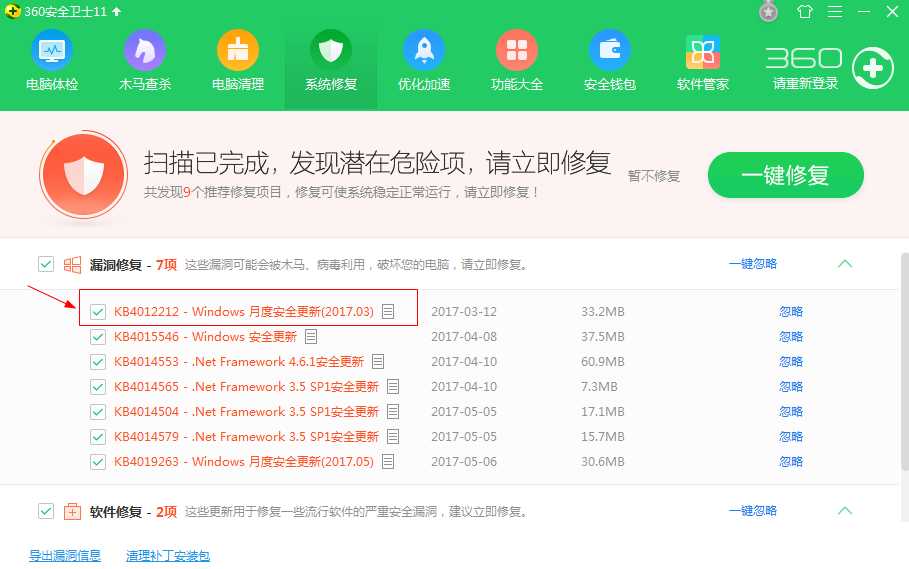Uncheck the 漏洞修复 group checkbox

pos(46,265)
